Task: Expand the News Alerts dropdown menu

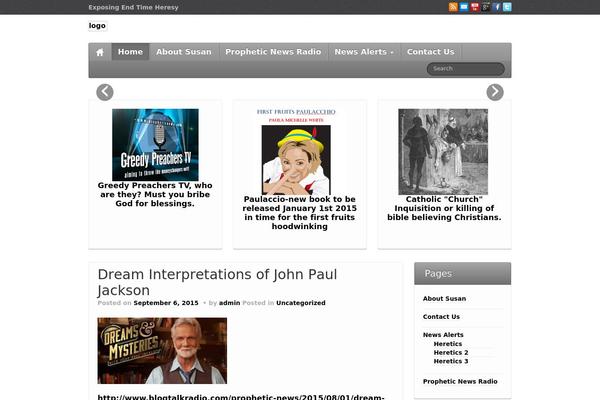Action: (364, 52)
